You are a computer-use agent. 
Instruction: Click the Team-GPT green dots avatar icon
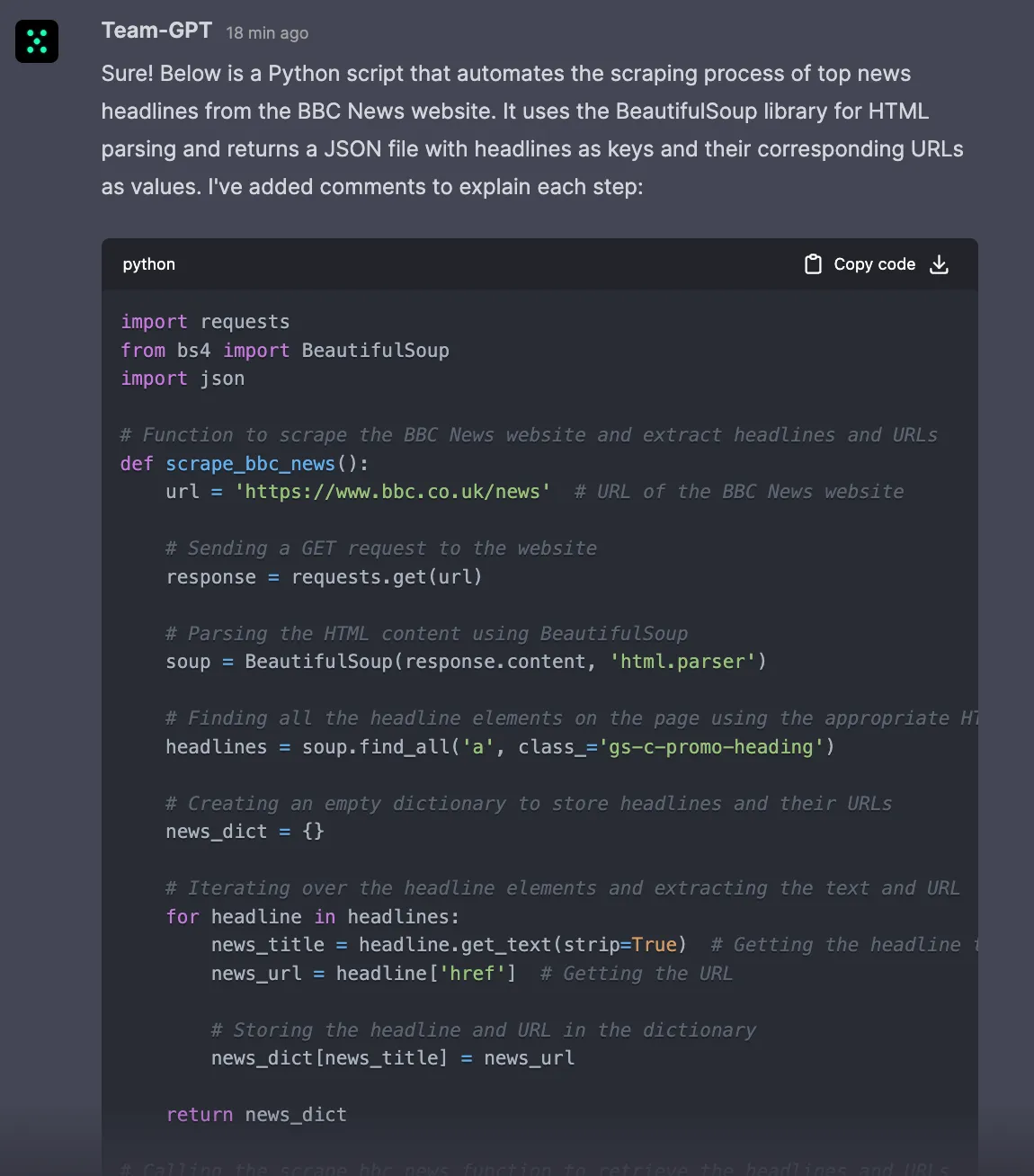37,40
